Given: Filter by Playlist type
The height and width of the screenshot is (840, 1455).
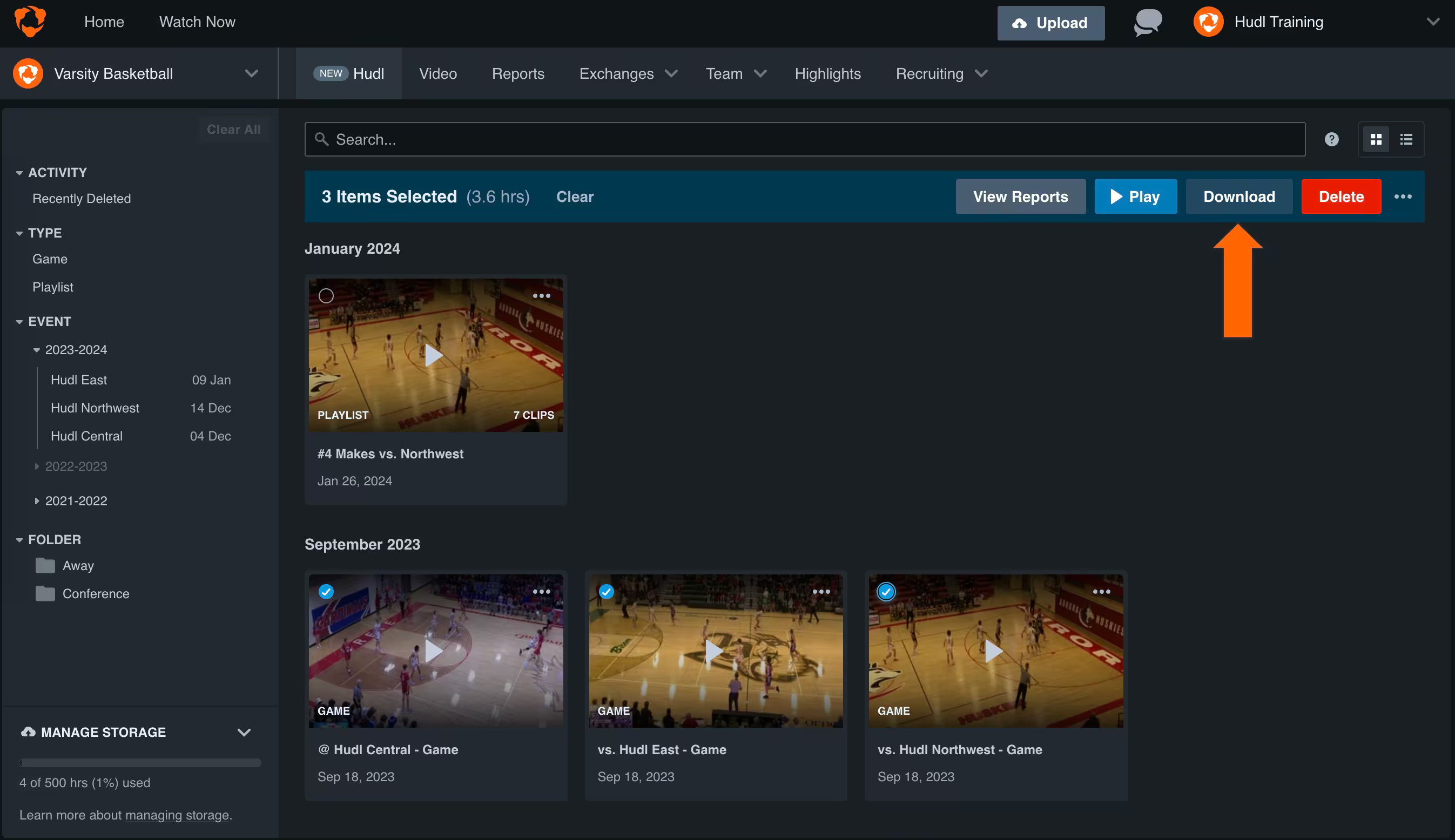Looking at the screenshot, I should coord(52,287).
